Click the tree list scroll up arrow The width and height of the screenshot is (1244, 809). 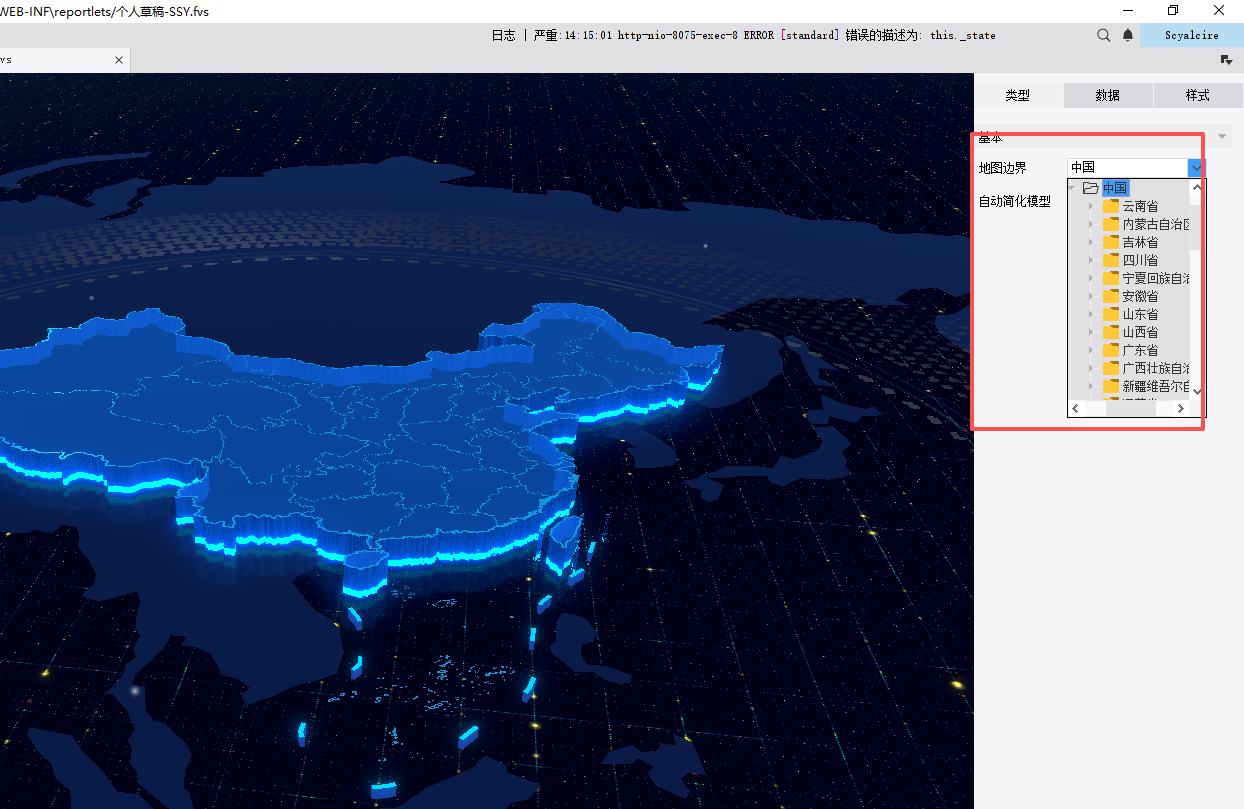point(1197,188)
